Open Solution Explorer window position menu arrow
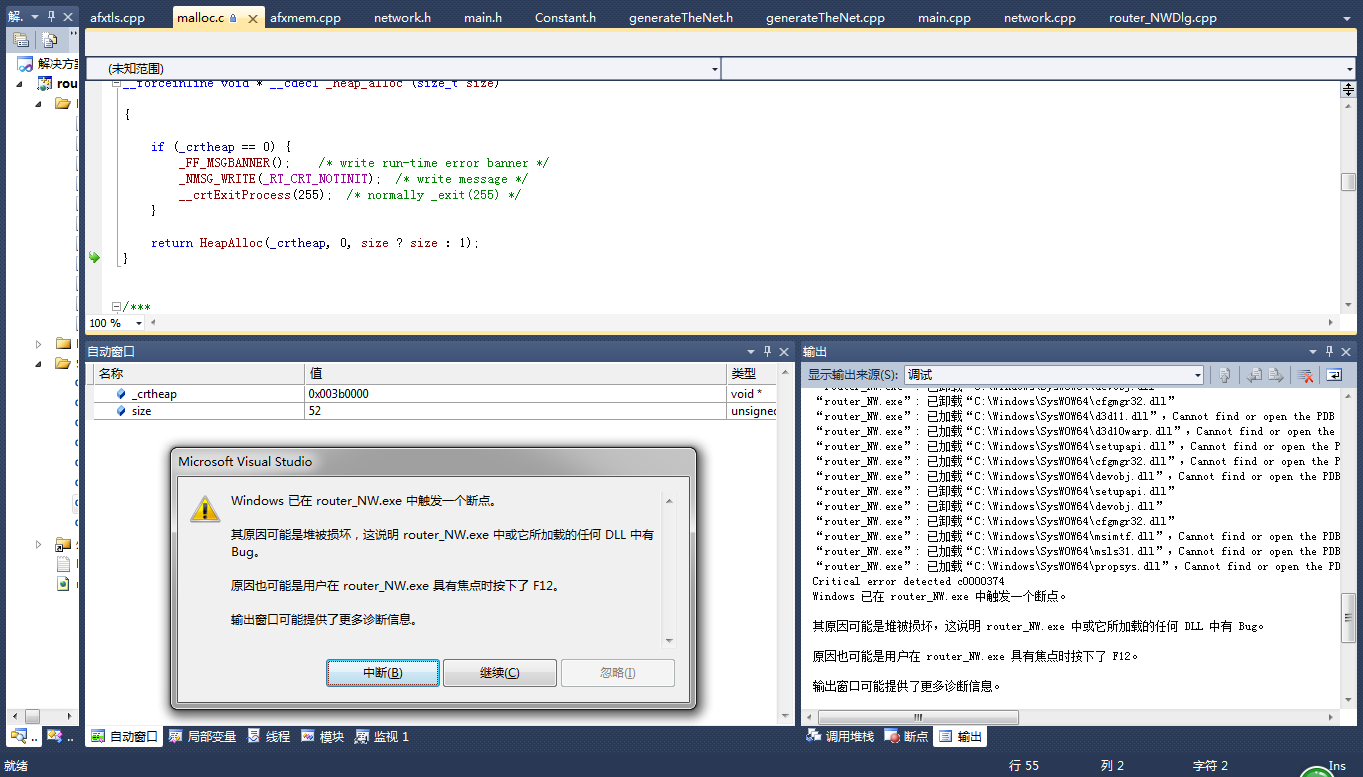This screenshot has width=1363, height=777. click(33, 17)
